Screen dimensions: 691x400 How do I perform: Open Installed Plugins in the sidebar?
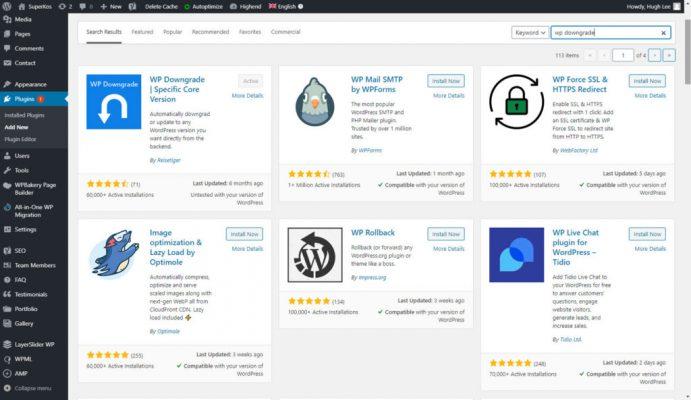point(26,116)
